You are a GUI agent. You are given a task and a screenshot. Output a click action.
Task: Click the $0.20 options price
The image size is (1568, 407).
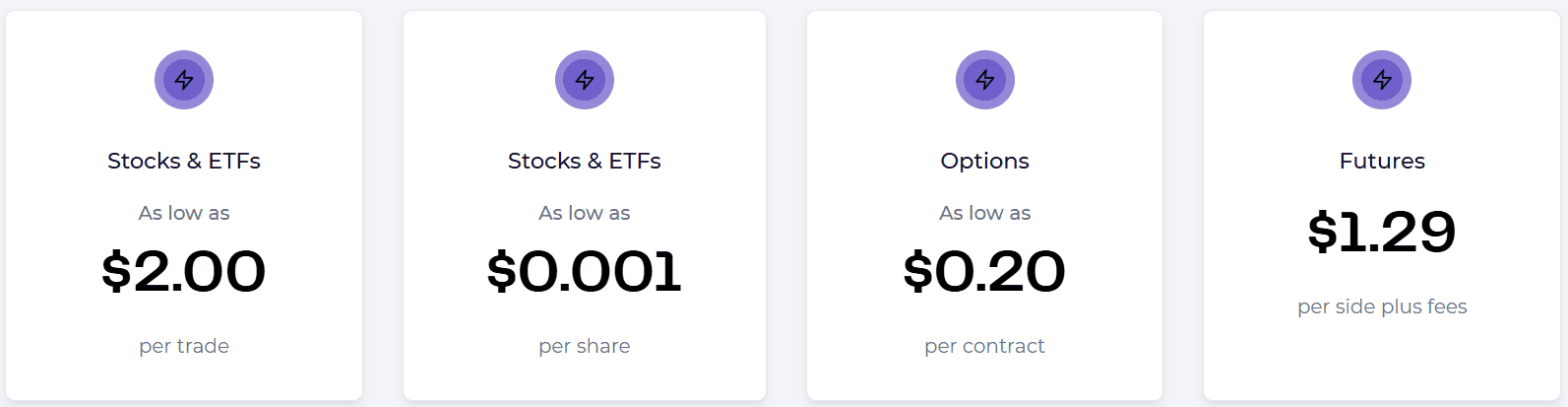(984, 271)
